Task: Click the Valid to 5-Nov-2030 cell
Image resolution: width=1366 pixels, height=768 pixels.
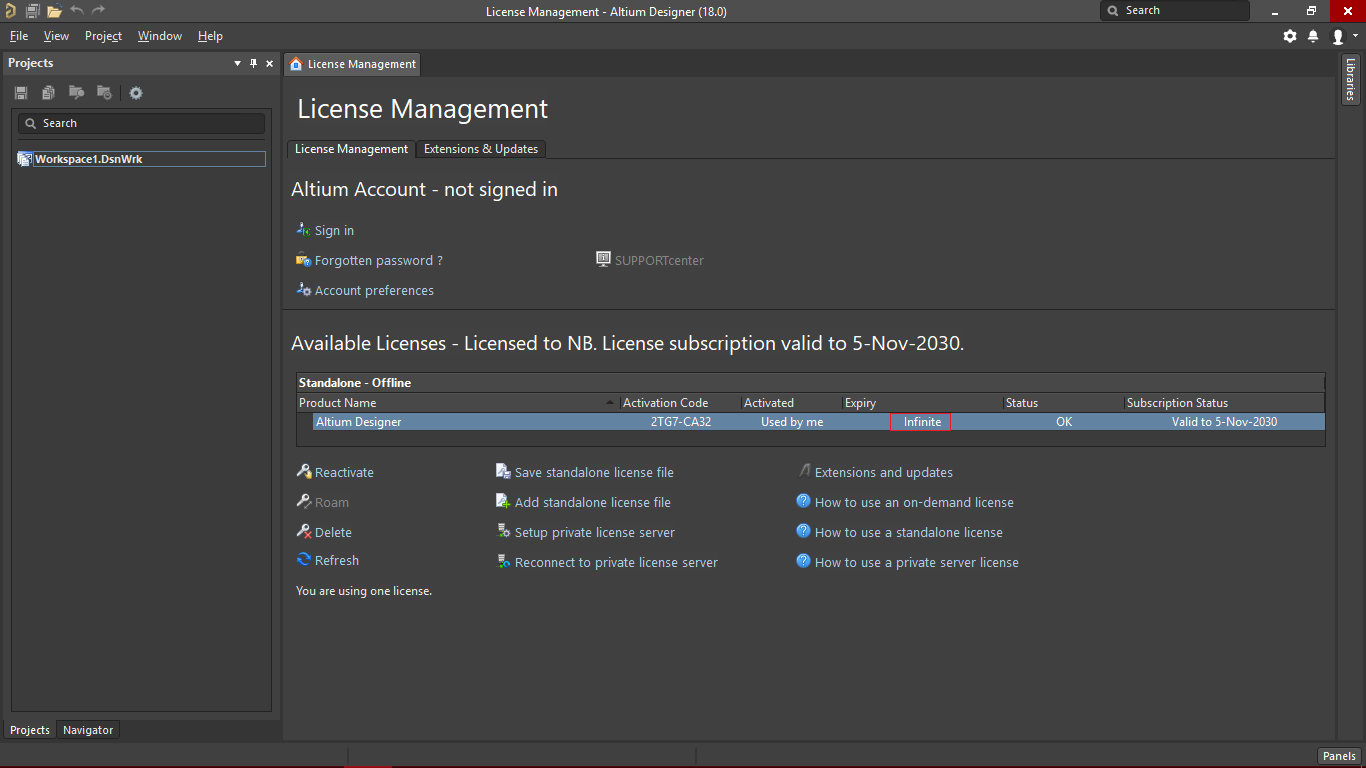Action: [x=1224, y=422]
